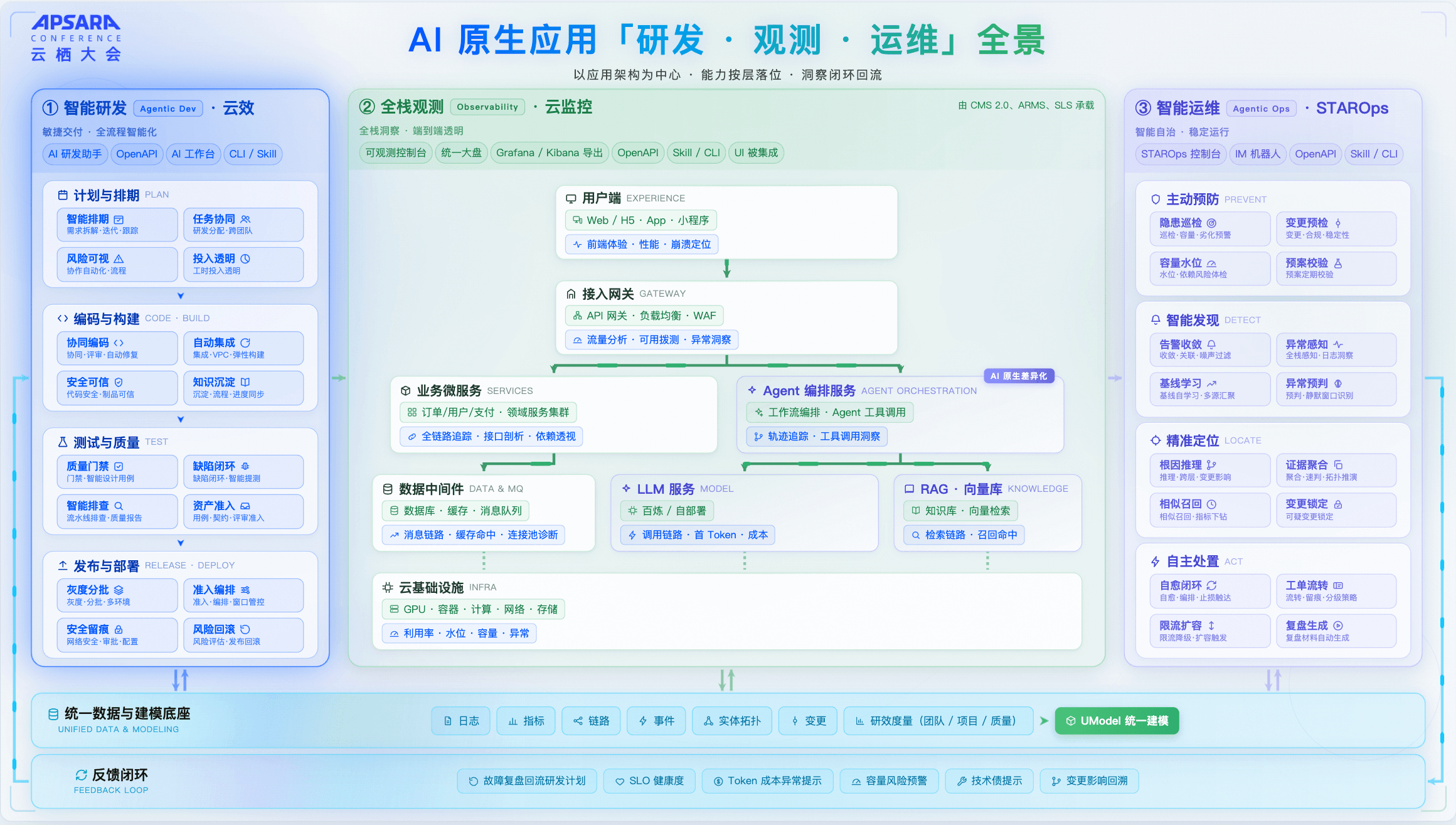Click the lightning icon beside 自主处置
This screenshot has height=825, width=1456.
[x=1156, y=562]
